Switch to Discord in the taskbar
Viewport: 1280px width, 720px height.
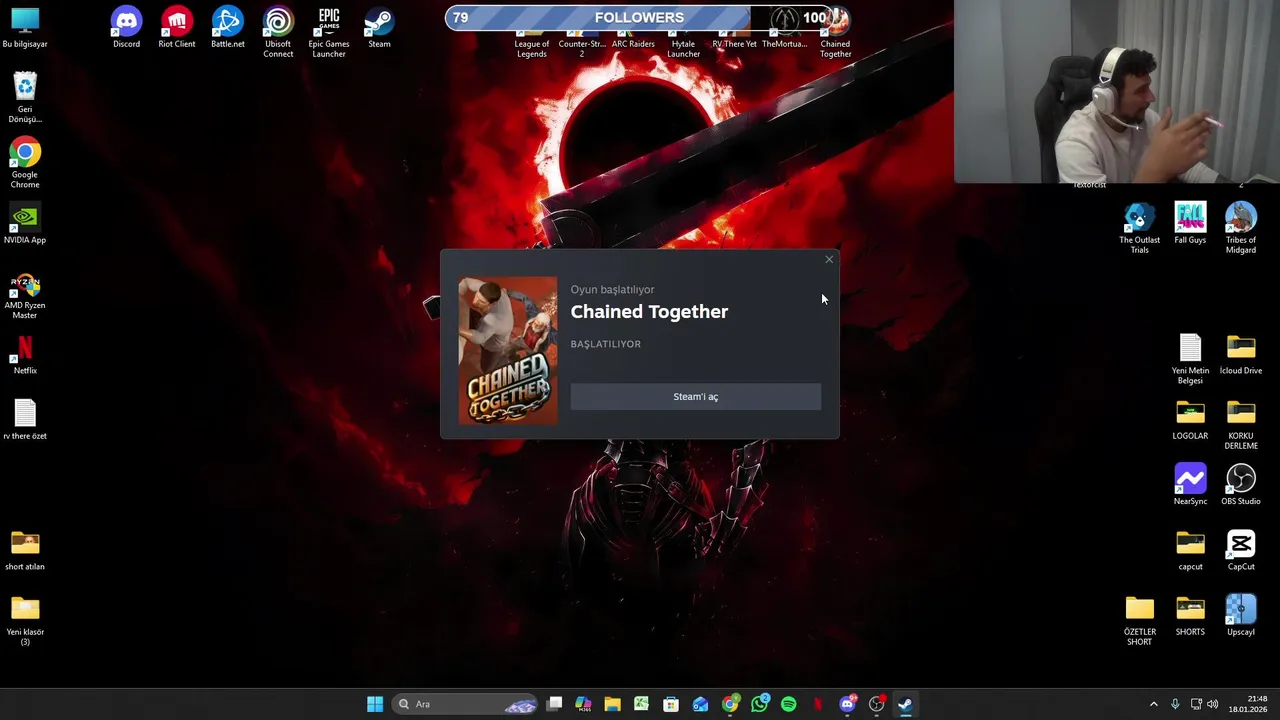pyautogui.click(x=848, y=704)
